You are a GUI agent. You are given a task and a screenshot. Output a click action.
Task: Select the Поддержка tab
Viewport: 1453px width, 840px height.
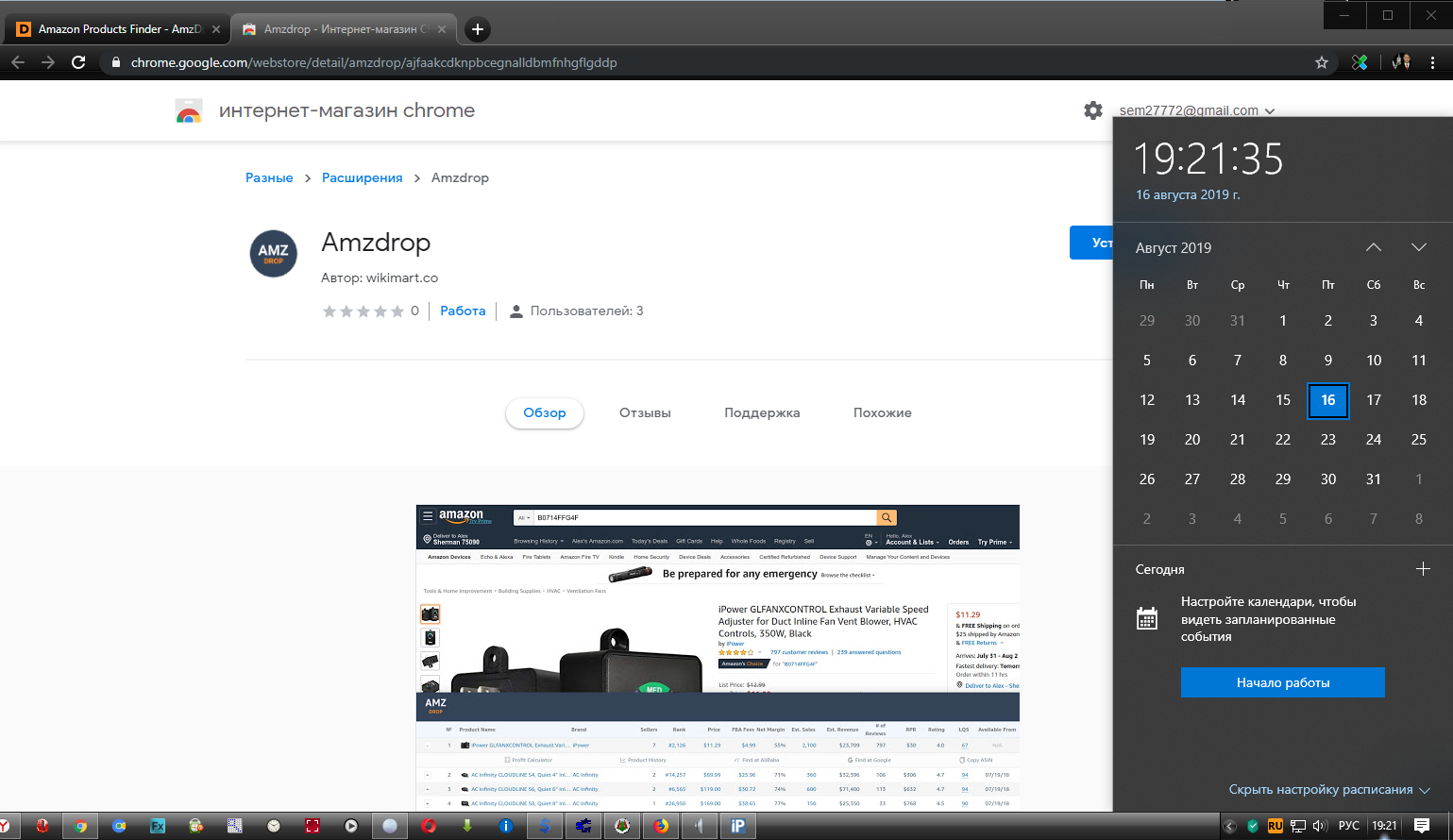click(762, 413)
